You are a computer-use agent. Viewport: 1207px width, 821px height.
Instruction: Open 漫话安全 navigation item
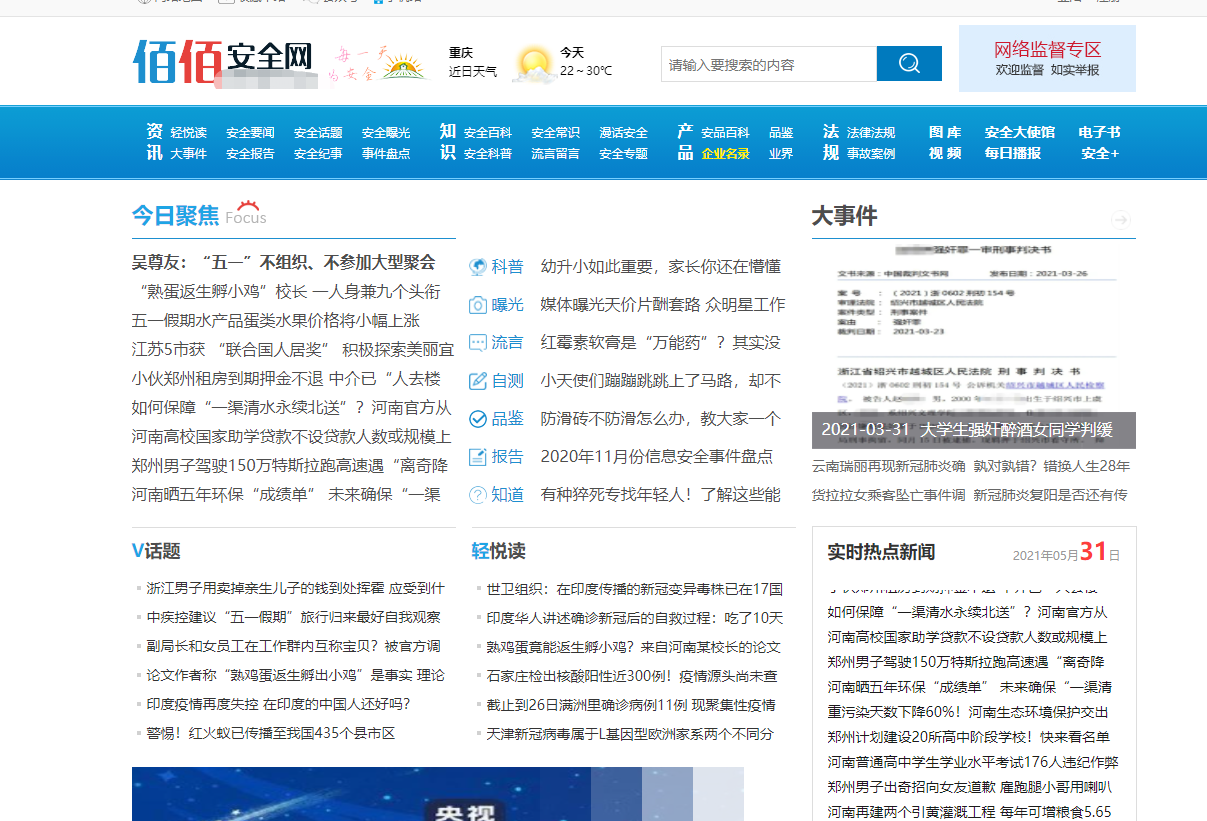click(x=623, y=133)
